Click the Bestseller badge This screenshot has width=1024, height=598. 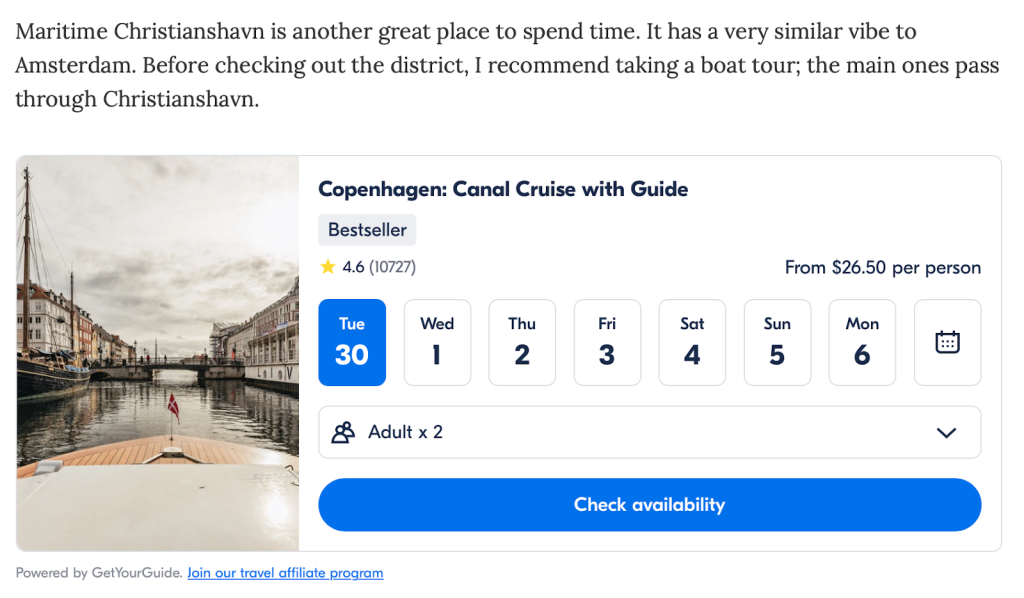(367, 230)
